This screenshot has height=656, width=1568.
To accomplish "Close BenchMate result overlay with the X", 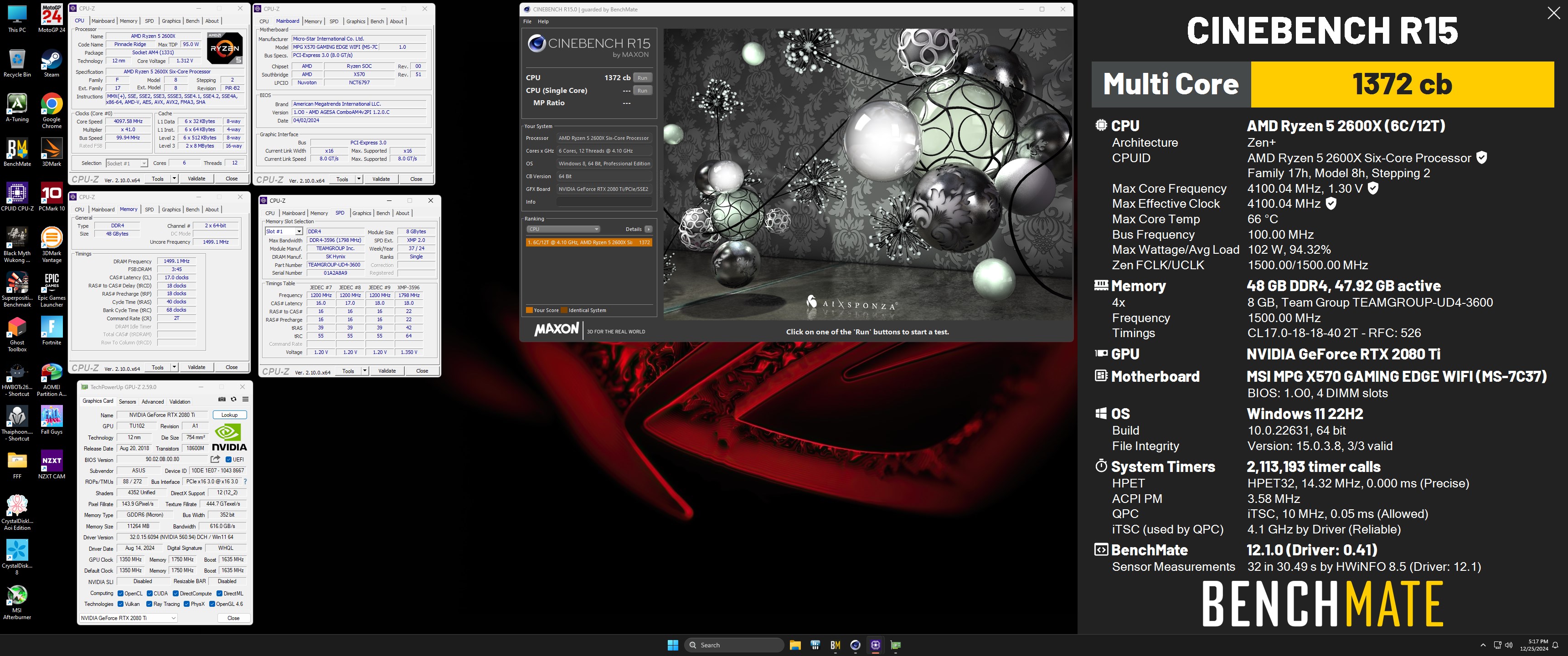I will point(1553,13).
